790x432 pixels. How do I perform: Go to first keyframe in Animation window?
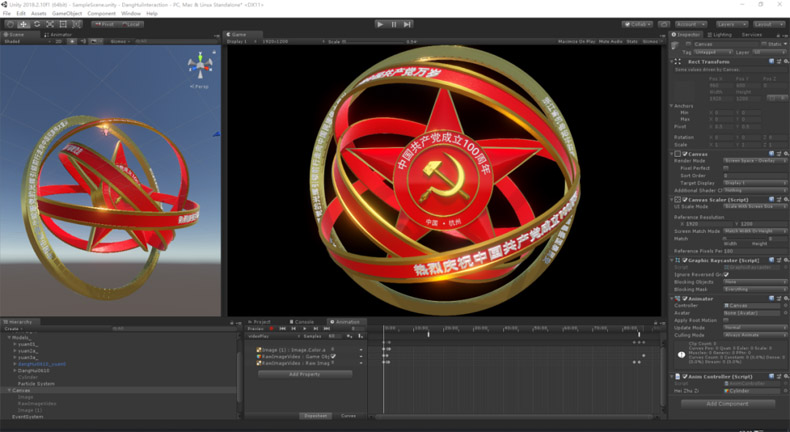click(283, 329)
